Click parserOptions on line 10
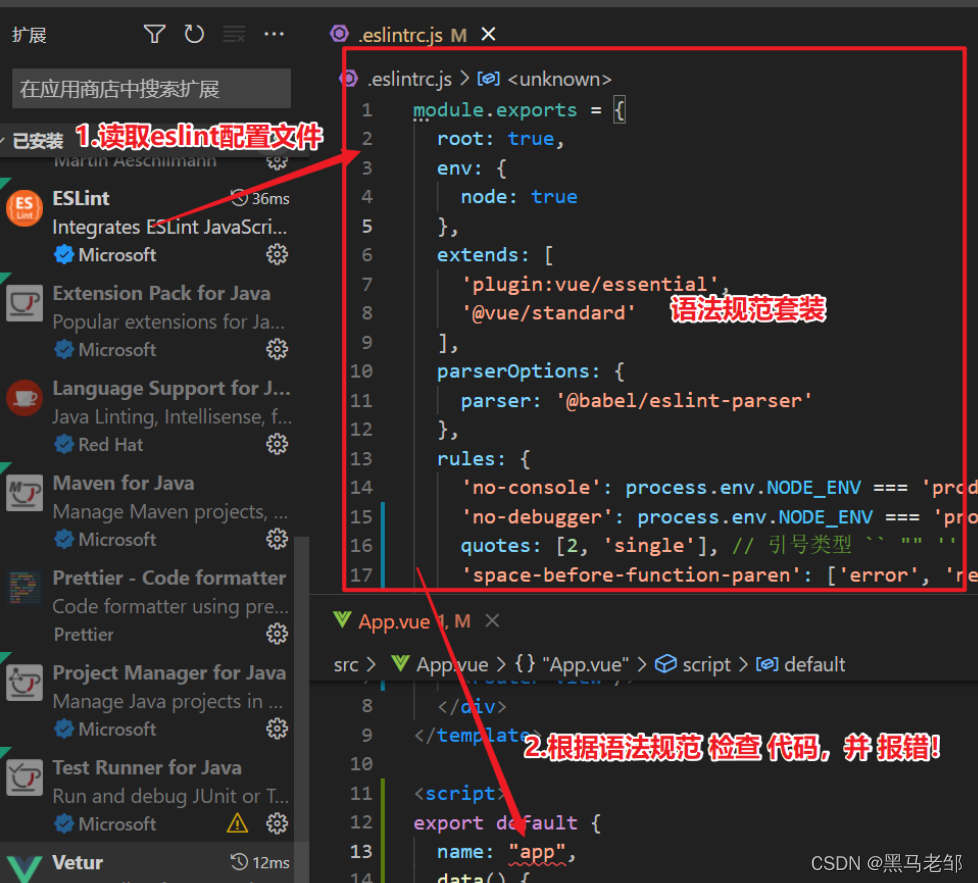This screenshot has width=978, height=883. pyautogui.click(x=513, y=372)
